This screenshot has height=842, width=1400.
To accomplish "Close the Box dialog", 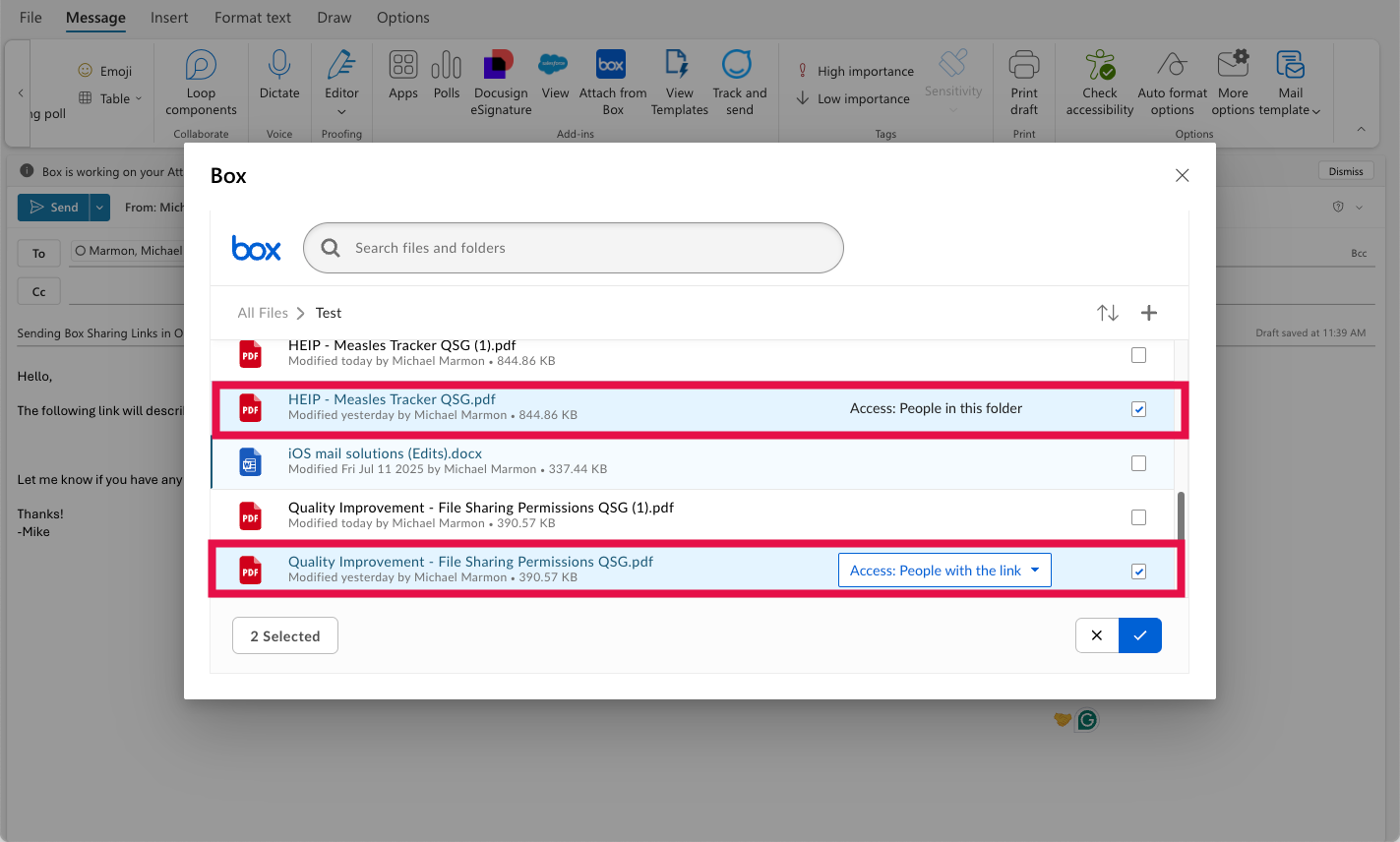I will (1183, 175).
